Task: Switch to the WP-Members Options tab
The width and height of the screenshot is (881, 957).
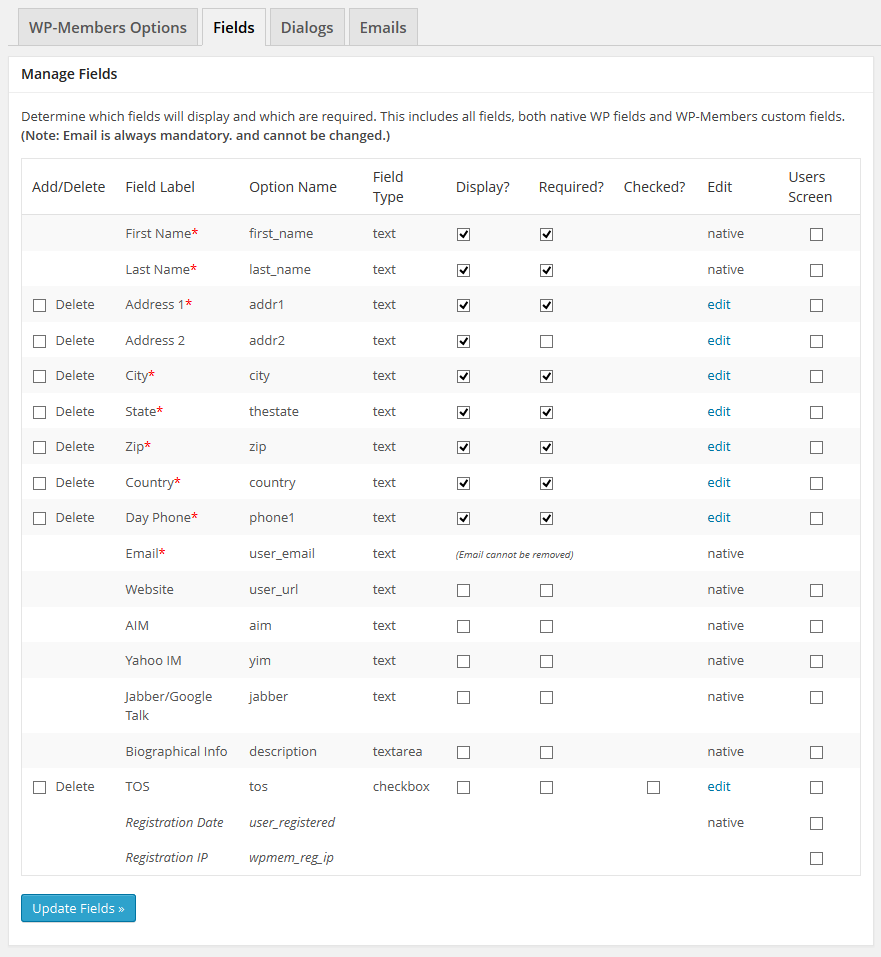Action: [x=108, y=27]
